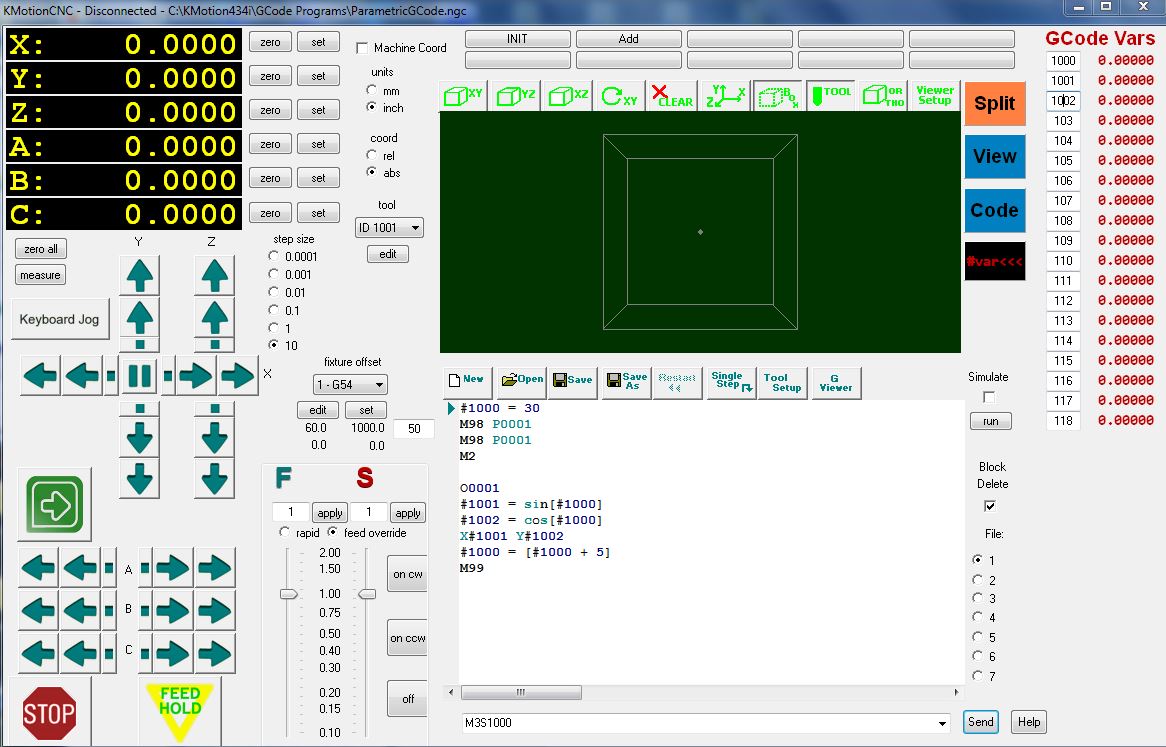Expand the fixture offset G54 dropdown
The width and height of the screenshot is (1166, 747).
pos(350,385)
